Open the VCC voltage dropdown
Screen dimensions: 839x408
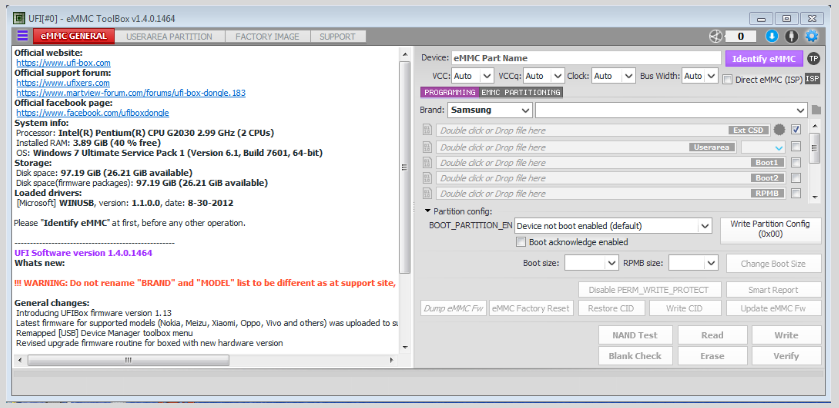pyautogui.click(x=473, y=76)
